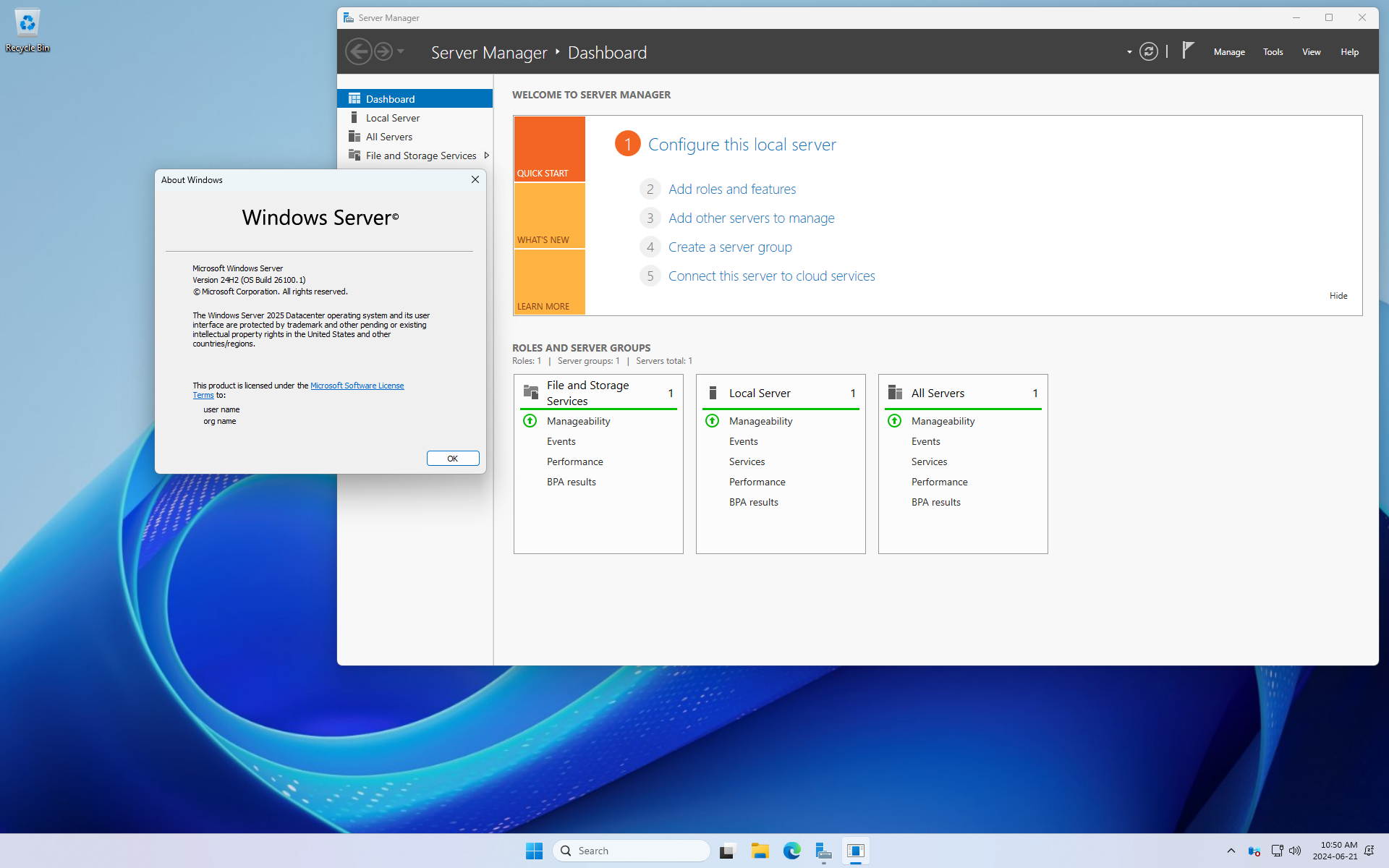Screen dimensions: 1389x868
Task: Open Task View from the taskbar
Action: pyautogui.click(x=727, y=851)
